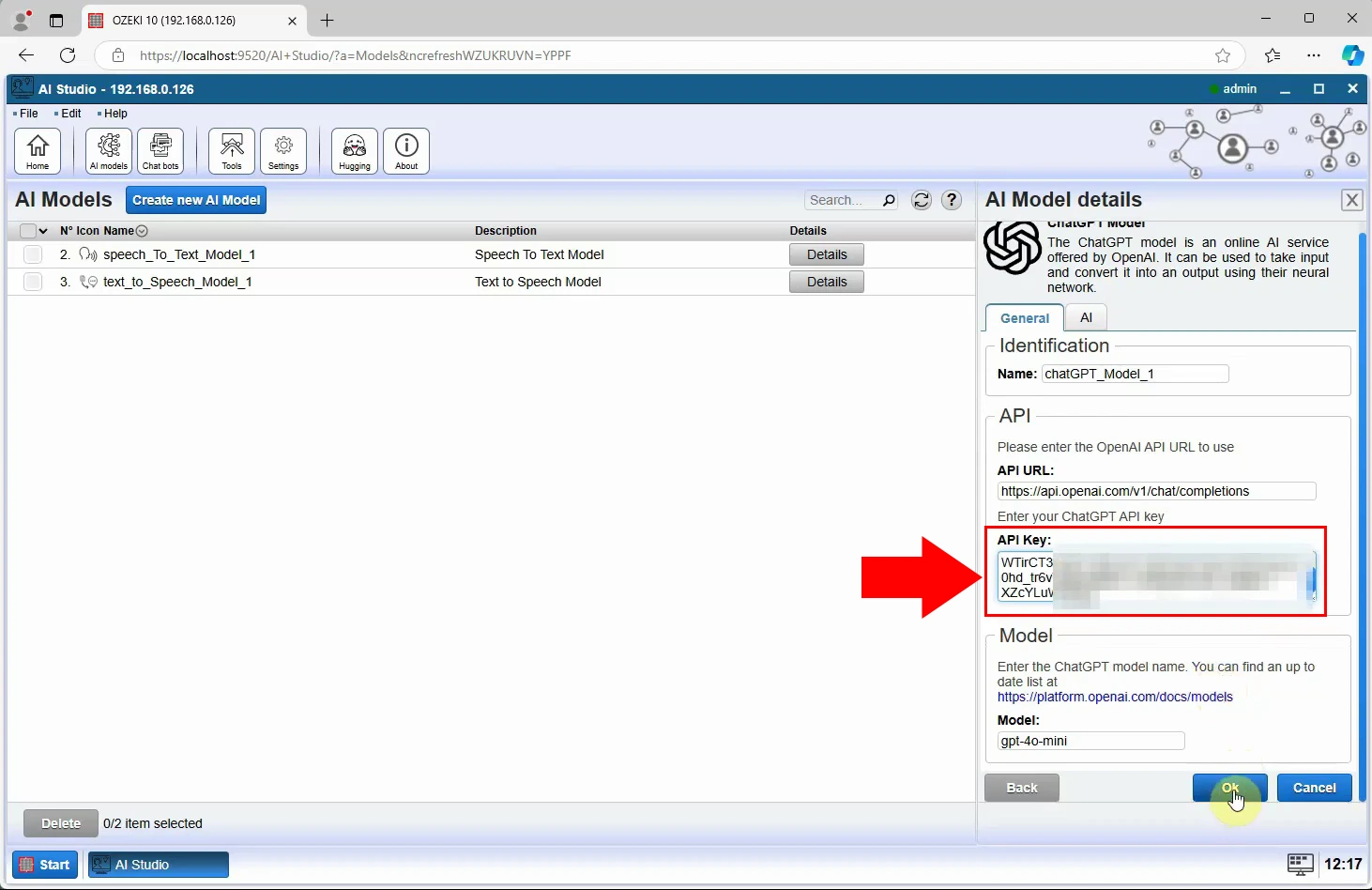Click the Description column header
The image size is (1372, 890).
(506, 231)
